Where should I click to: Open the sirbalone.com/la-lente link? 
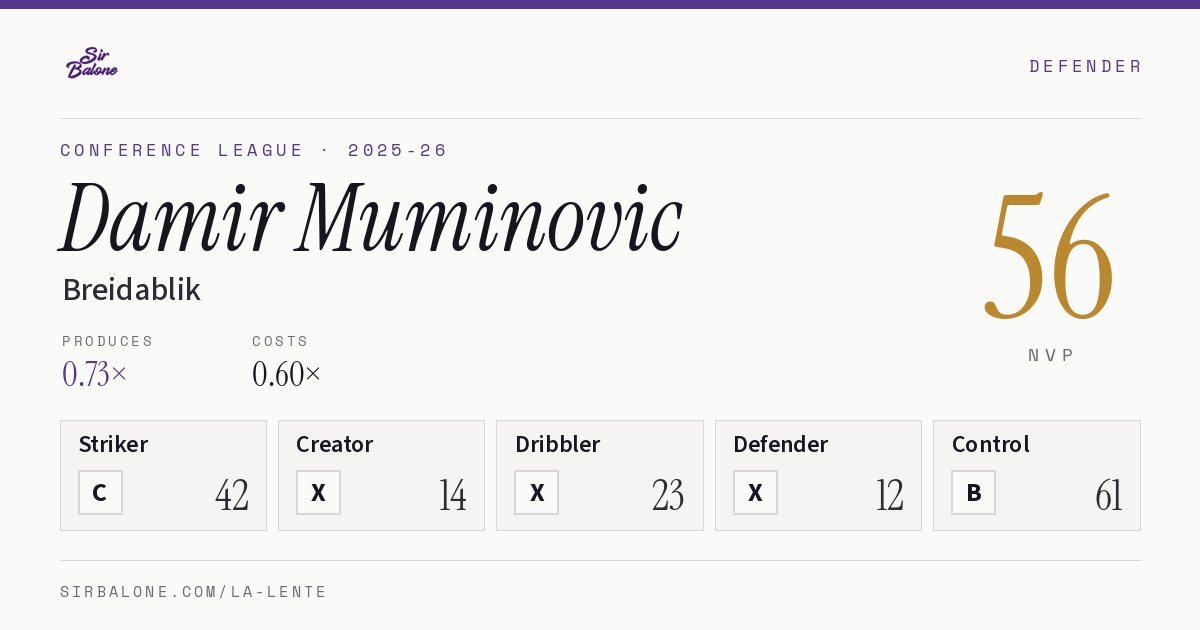coord(194,592)
